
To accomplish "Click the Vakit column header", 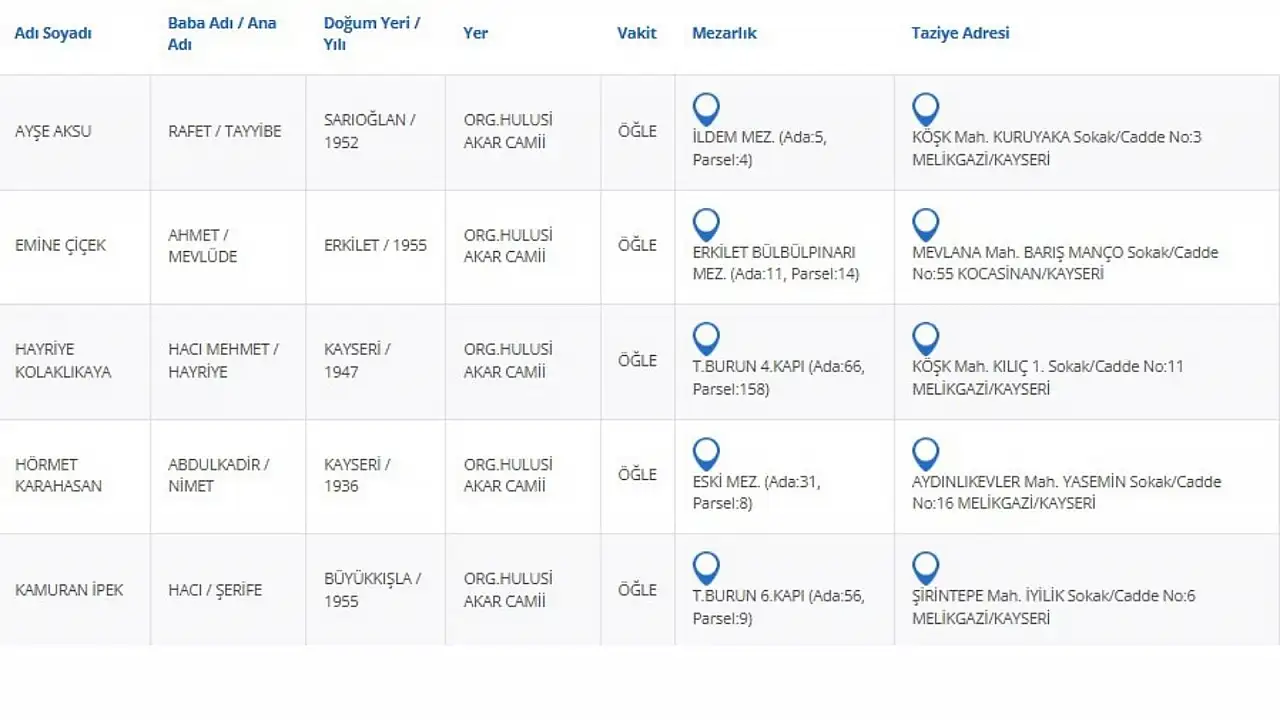I will pyautogui.click(x=637, y=33).
